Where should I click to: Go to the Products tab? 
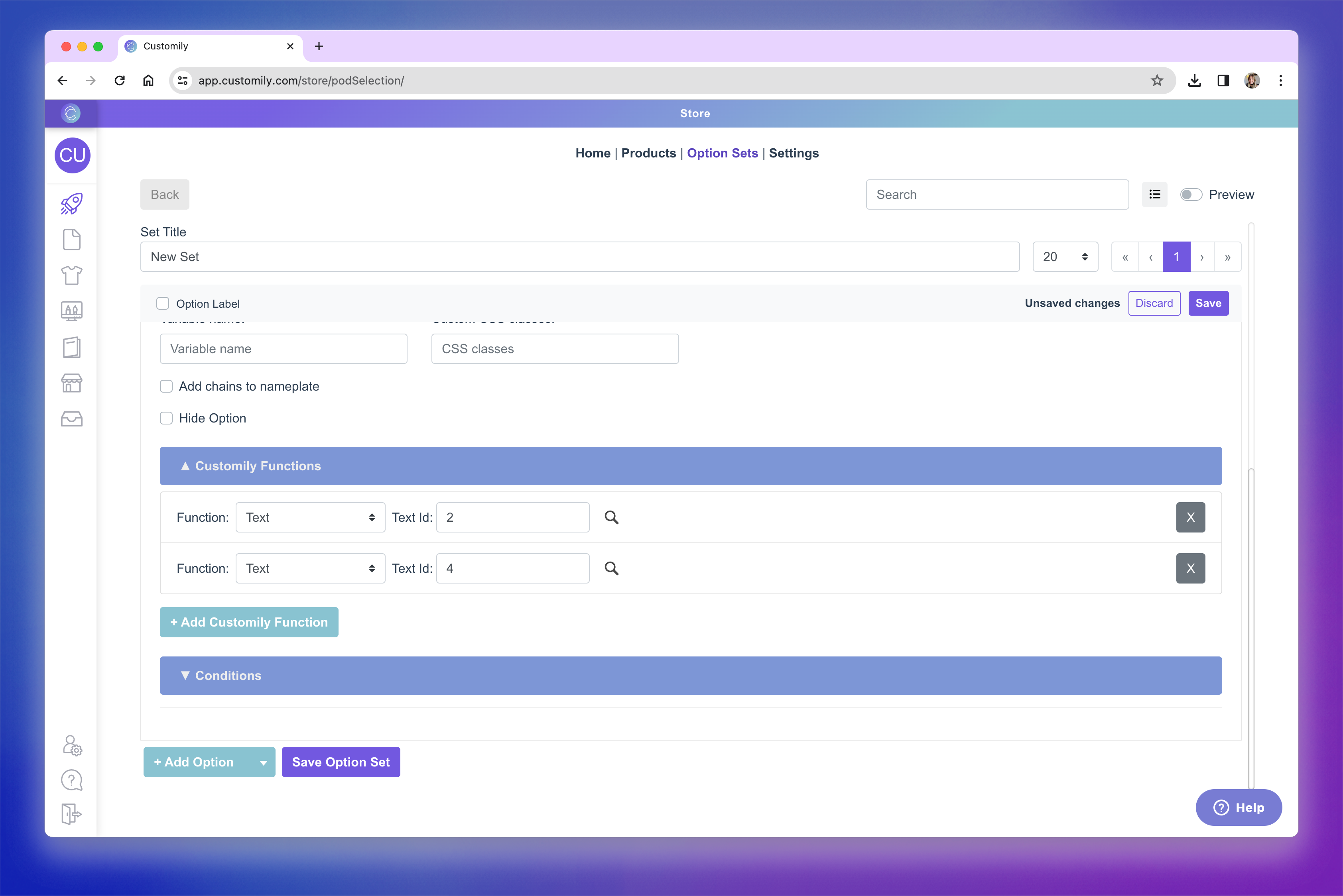click(x=648, y=153)
